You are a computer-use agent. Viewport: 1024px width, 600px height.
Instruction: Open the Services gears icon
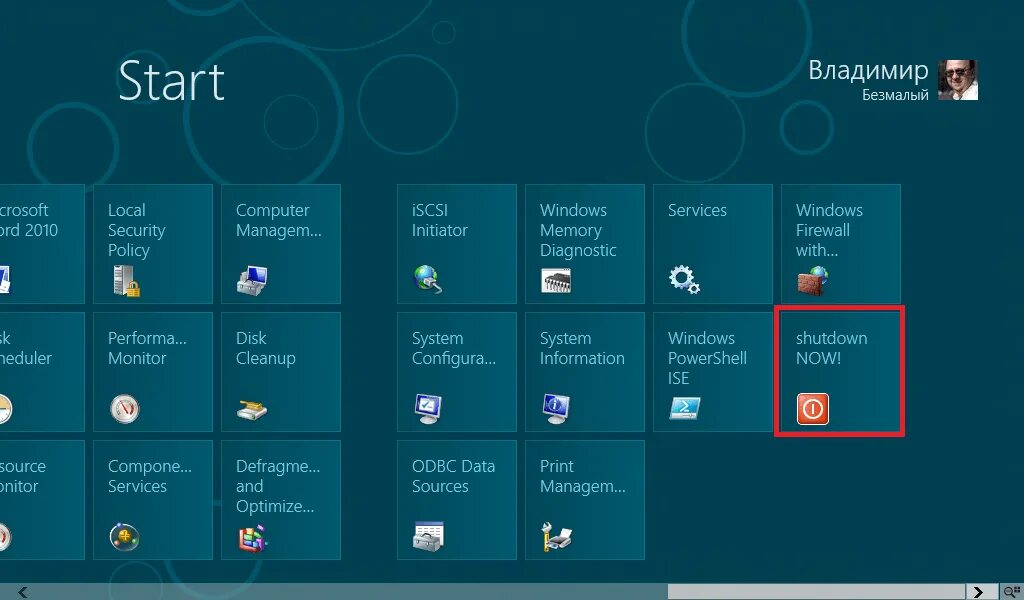[684, 279]
